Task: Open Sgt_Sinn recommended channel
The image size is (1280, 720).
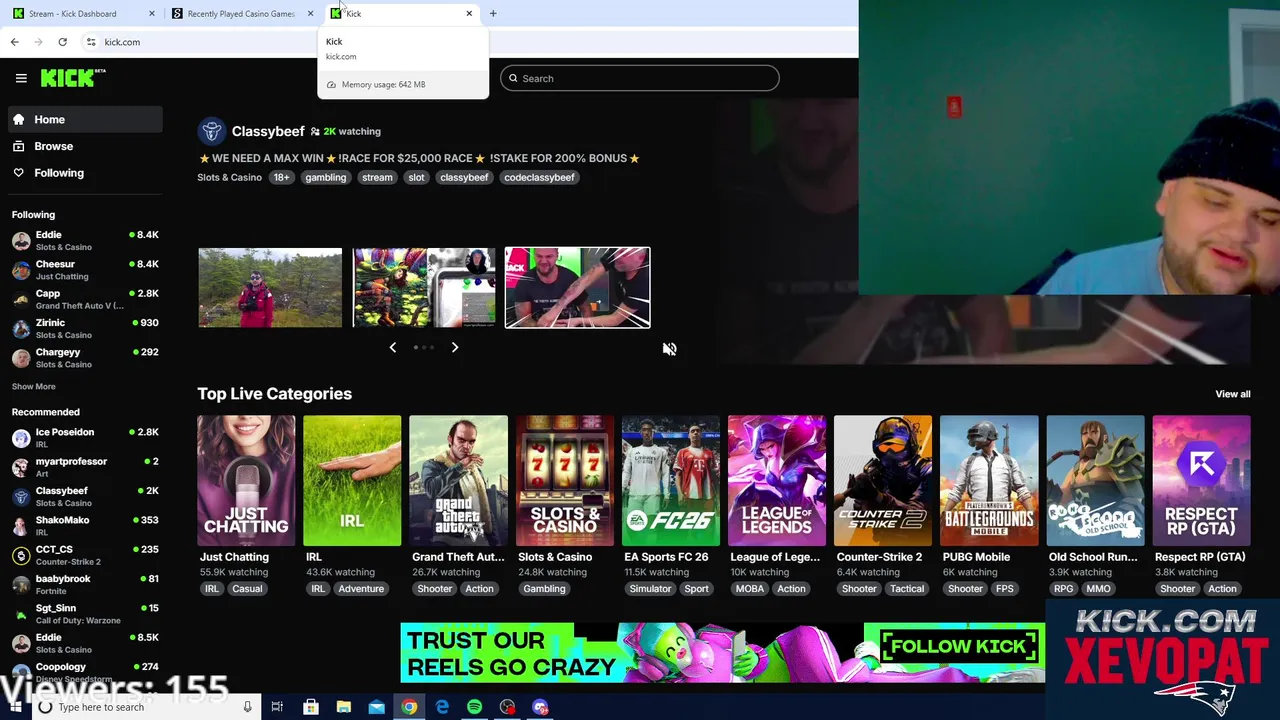Action: [85, 613]
